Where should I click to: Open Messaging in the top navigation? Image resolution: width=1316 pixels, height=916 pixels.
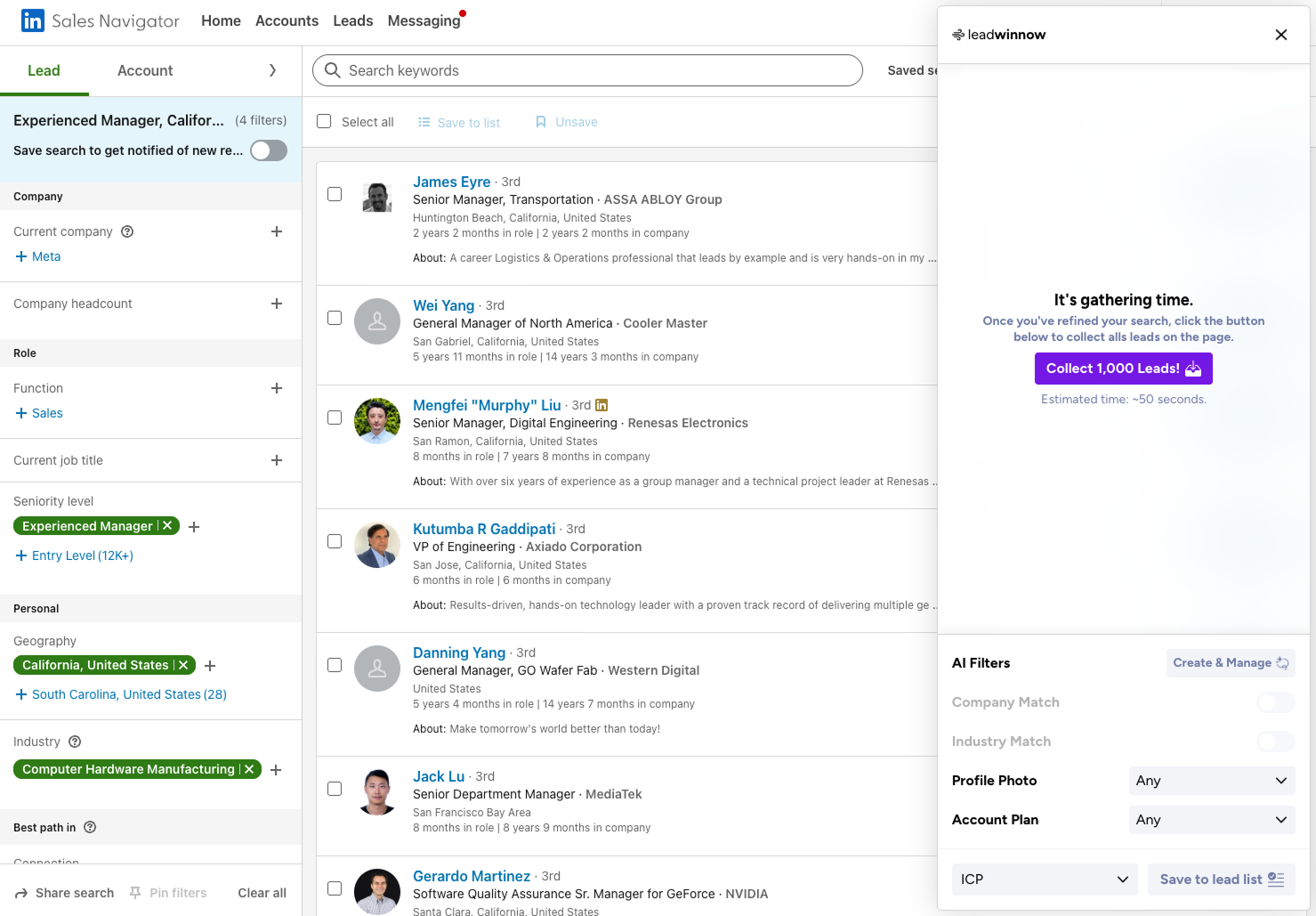(424, 20)
